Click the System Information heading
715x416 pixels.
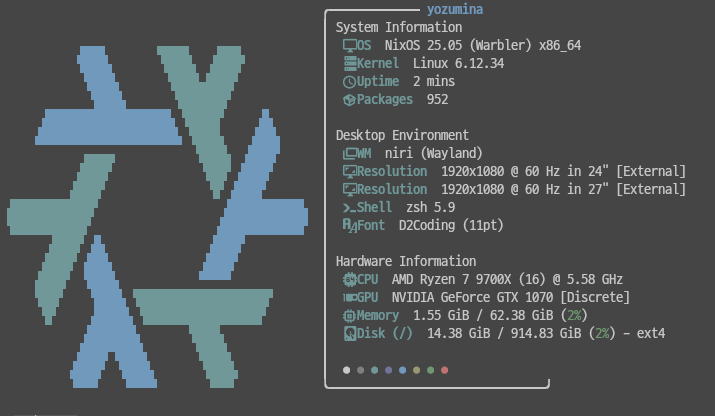(399, 27)
